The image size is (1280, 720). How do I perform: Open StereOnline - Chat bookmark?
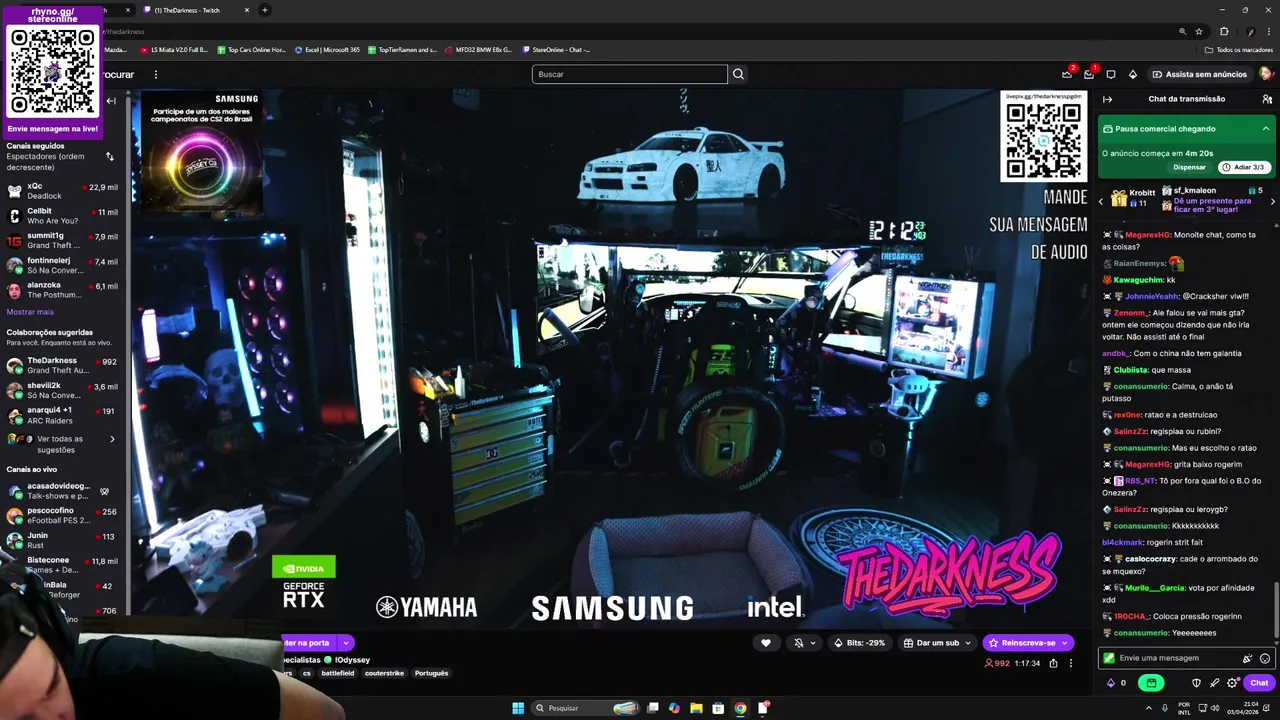[x=557, y=49]
